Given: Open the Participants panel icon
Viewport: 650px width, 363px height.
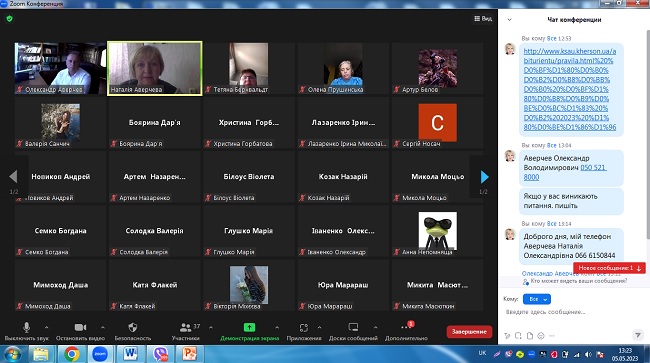Looking at the screenshot, I should coord(185,327).
